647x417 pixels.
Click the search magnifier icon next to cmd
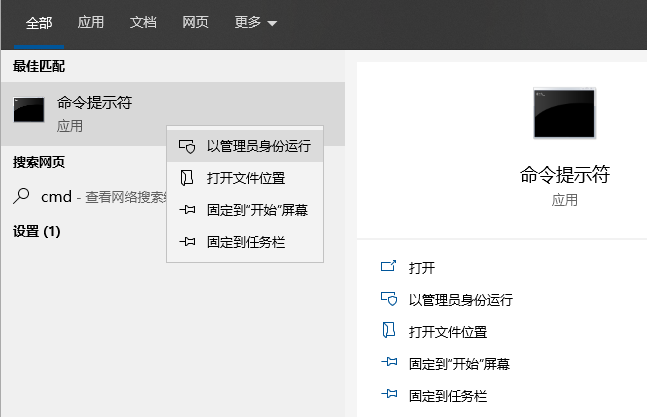(22, 197)
